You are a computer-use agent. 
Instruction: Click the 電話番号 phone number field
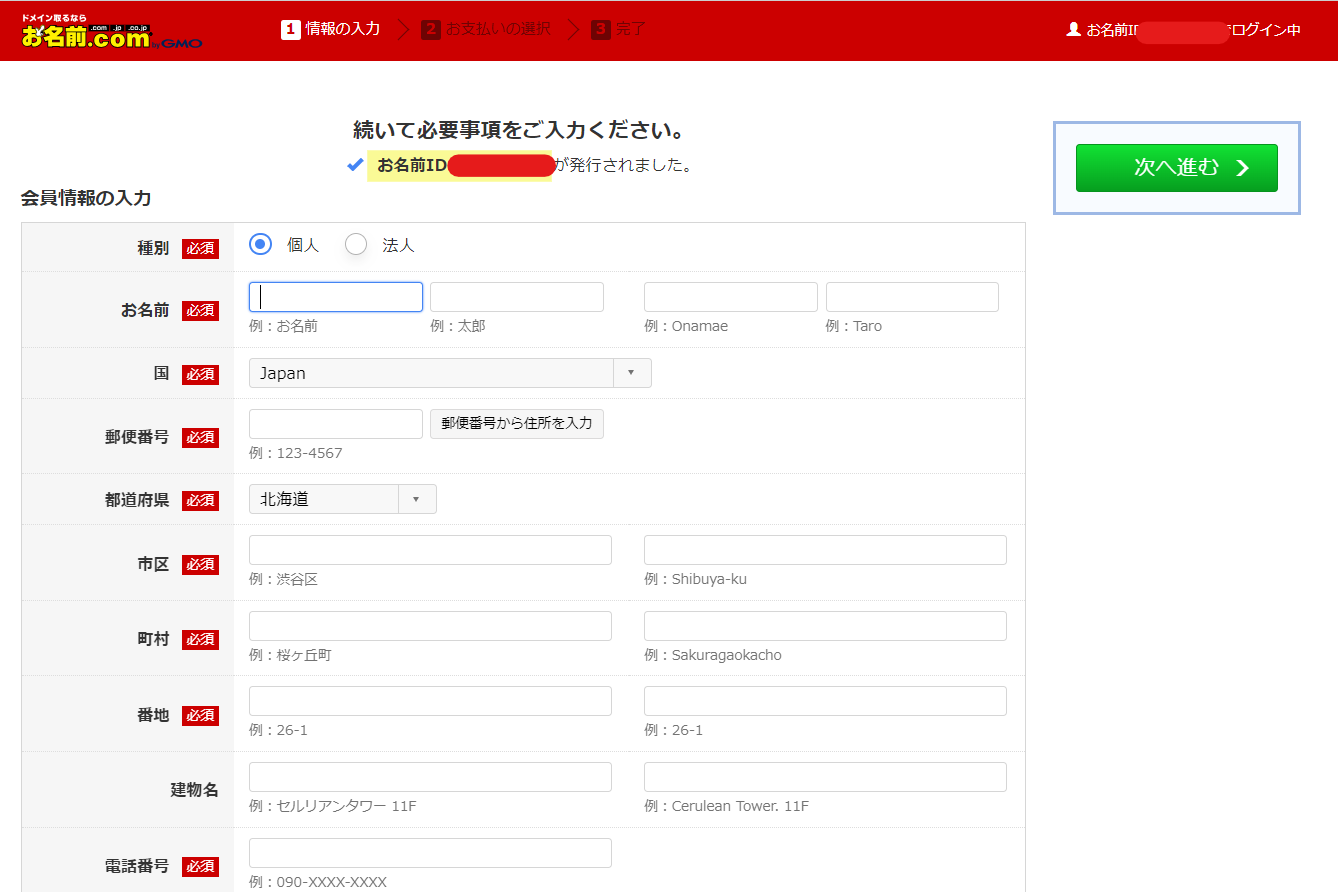430,852
